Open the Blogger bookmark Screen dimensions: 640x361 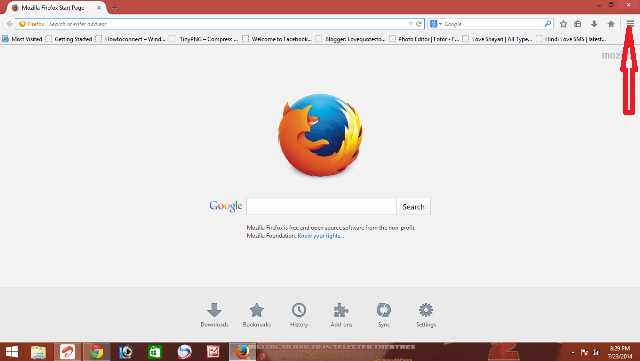click(x=350, y=39)
